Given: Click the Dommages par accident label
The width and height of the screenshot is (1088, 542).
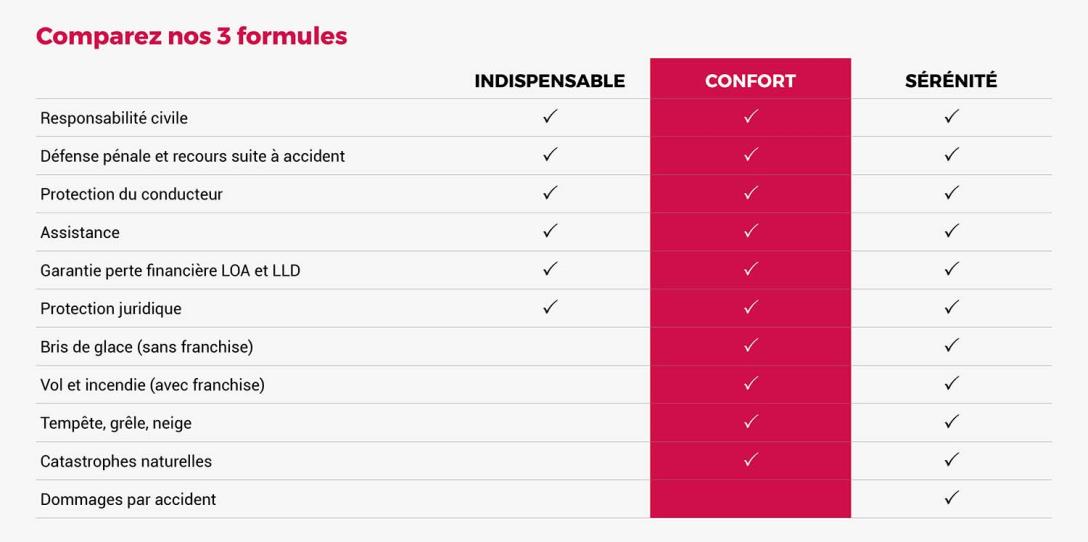Looking at the screenshot, I should (x=128, y=499).
